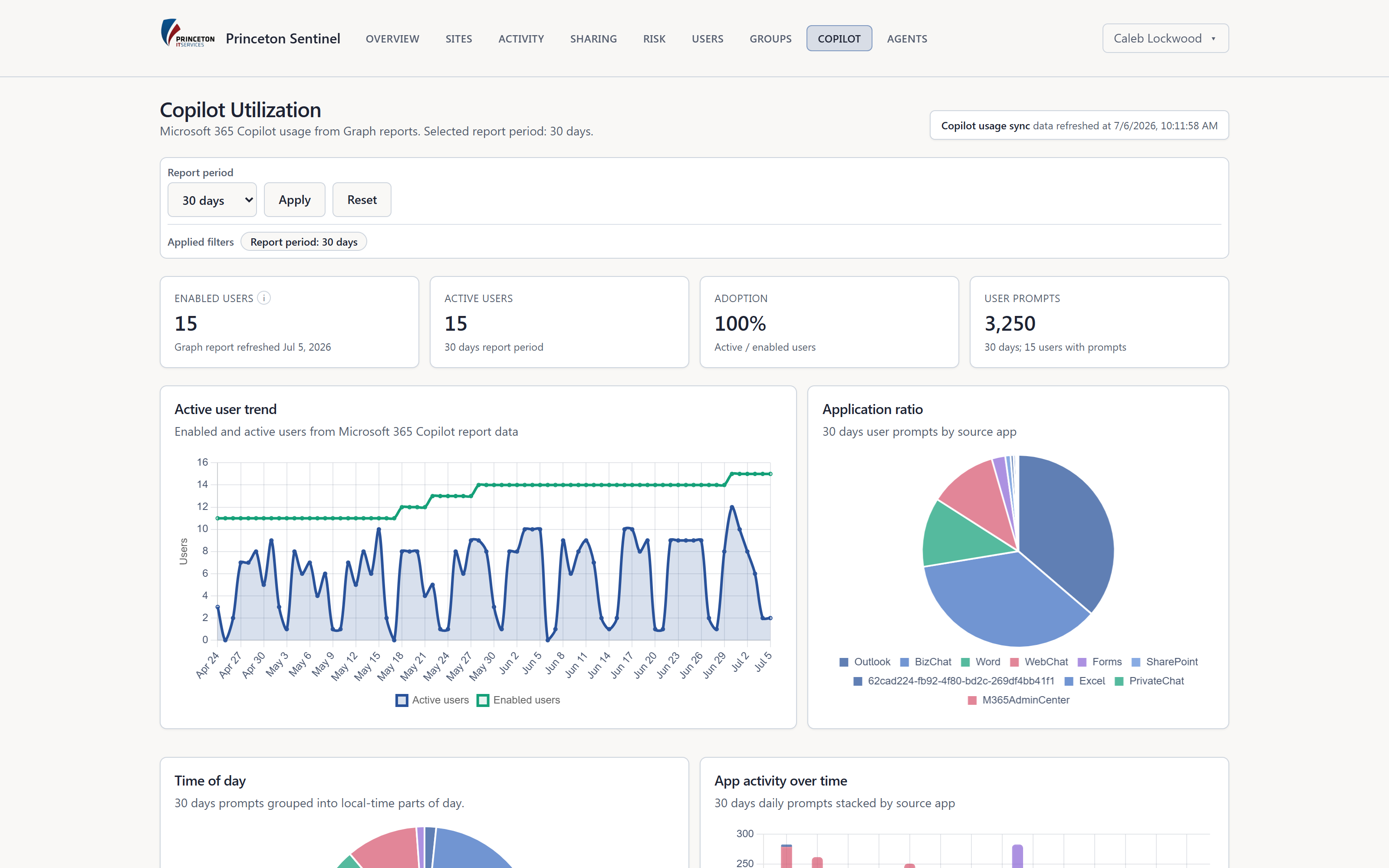Toggle the WebChat legend entry

tap(1039, 662)
